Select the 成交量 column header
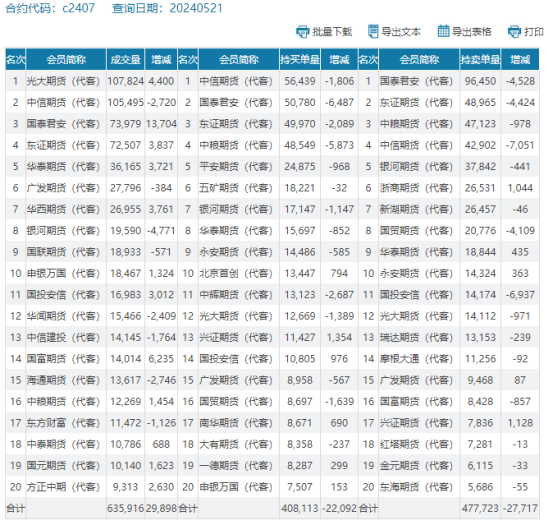This screenshot has height=525, width=554. [125, 59]
